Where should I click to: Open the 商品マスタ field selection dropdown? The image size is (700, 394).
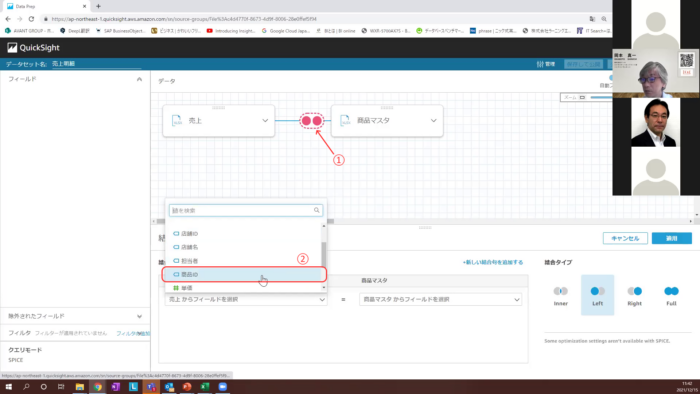click(441, 299)
